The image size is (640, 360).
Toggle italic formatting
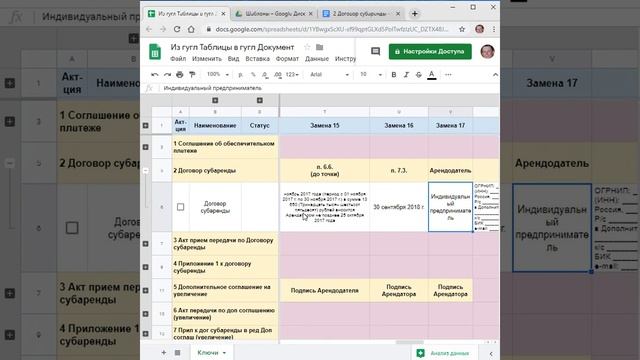coord(406,75)
